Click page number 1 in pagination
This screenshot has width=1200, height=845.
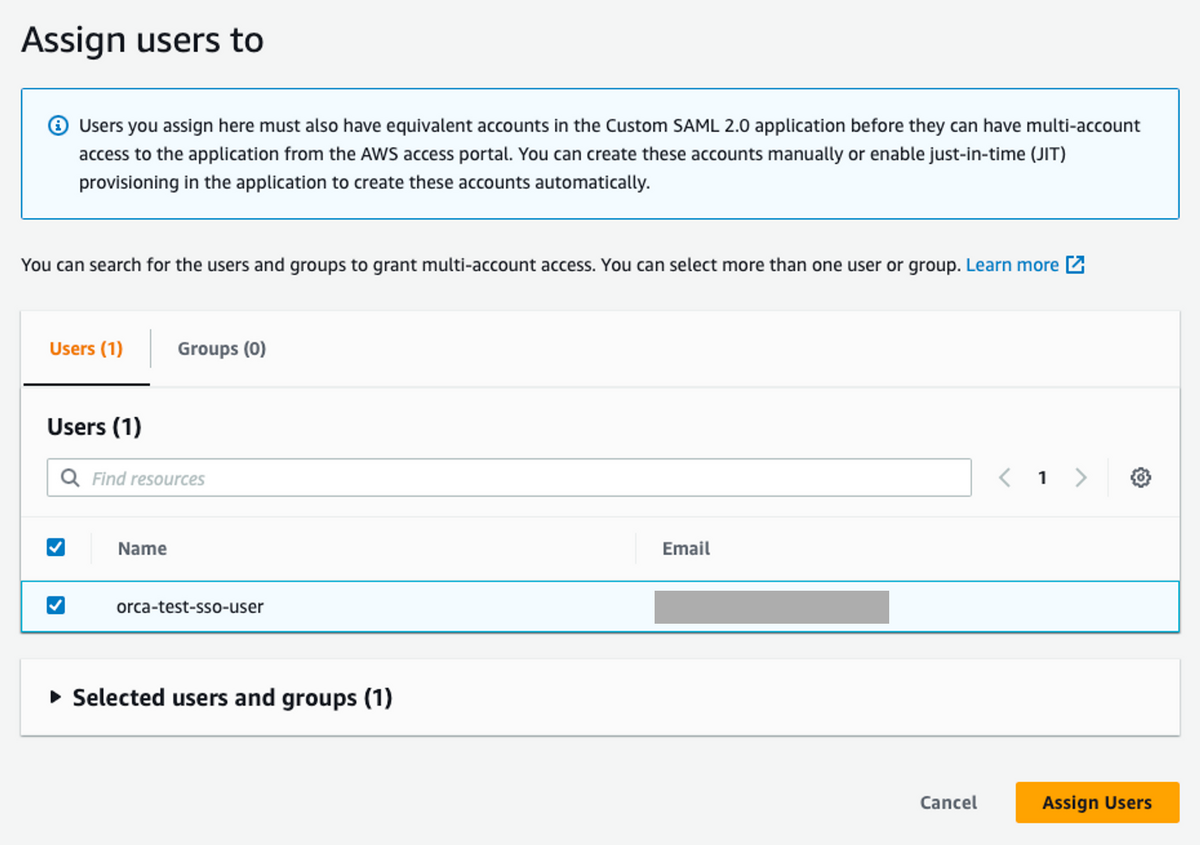[x=1042, y=478]
